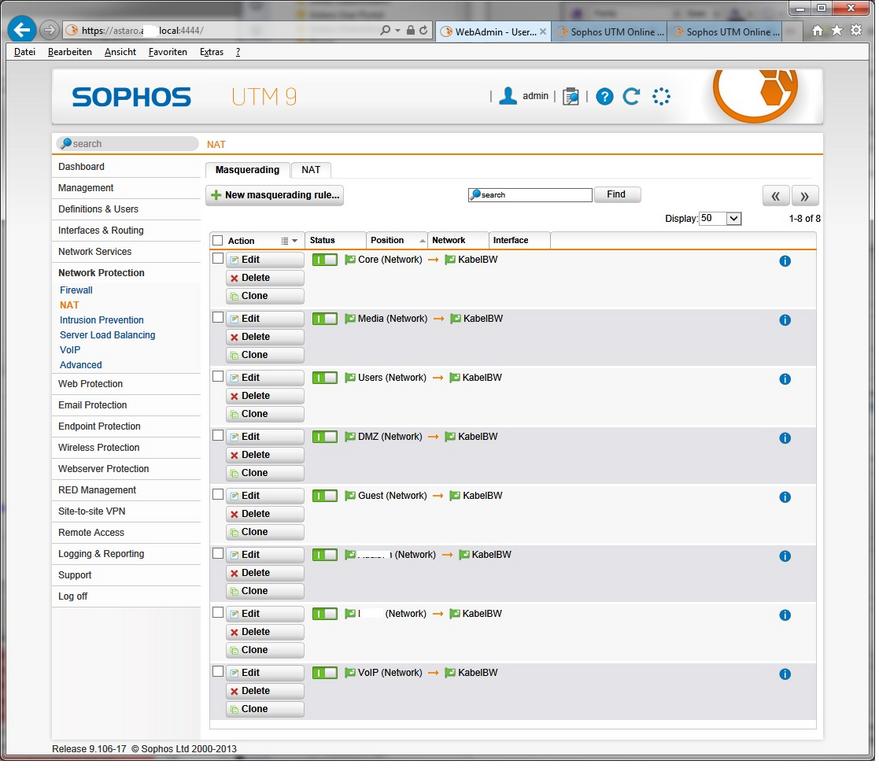The image size is (879, 768).
Task: Clone the DMZ (Network) rule
Action: point(265,473)
